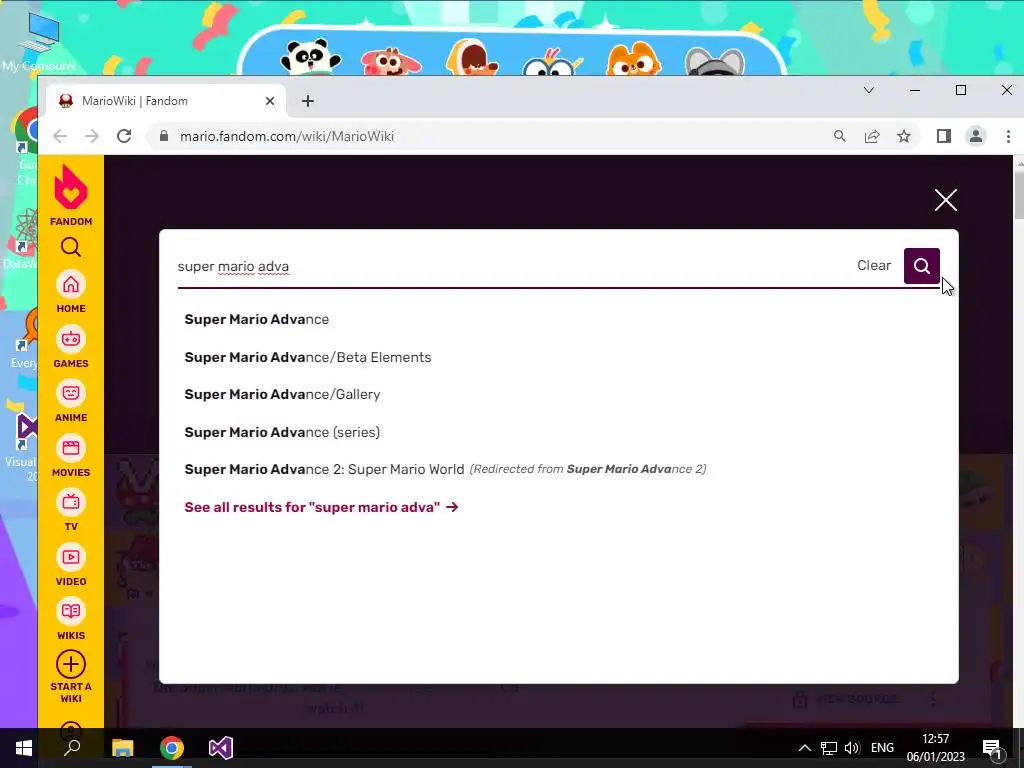Open the Anime section icon
The image size is (1024, 768).
(x=71, y=393)
